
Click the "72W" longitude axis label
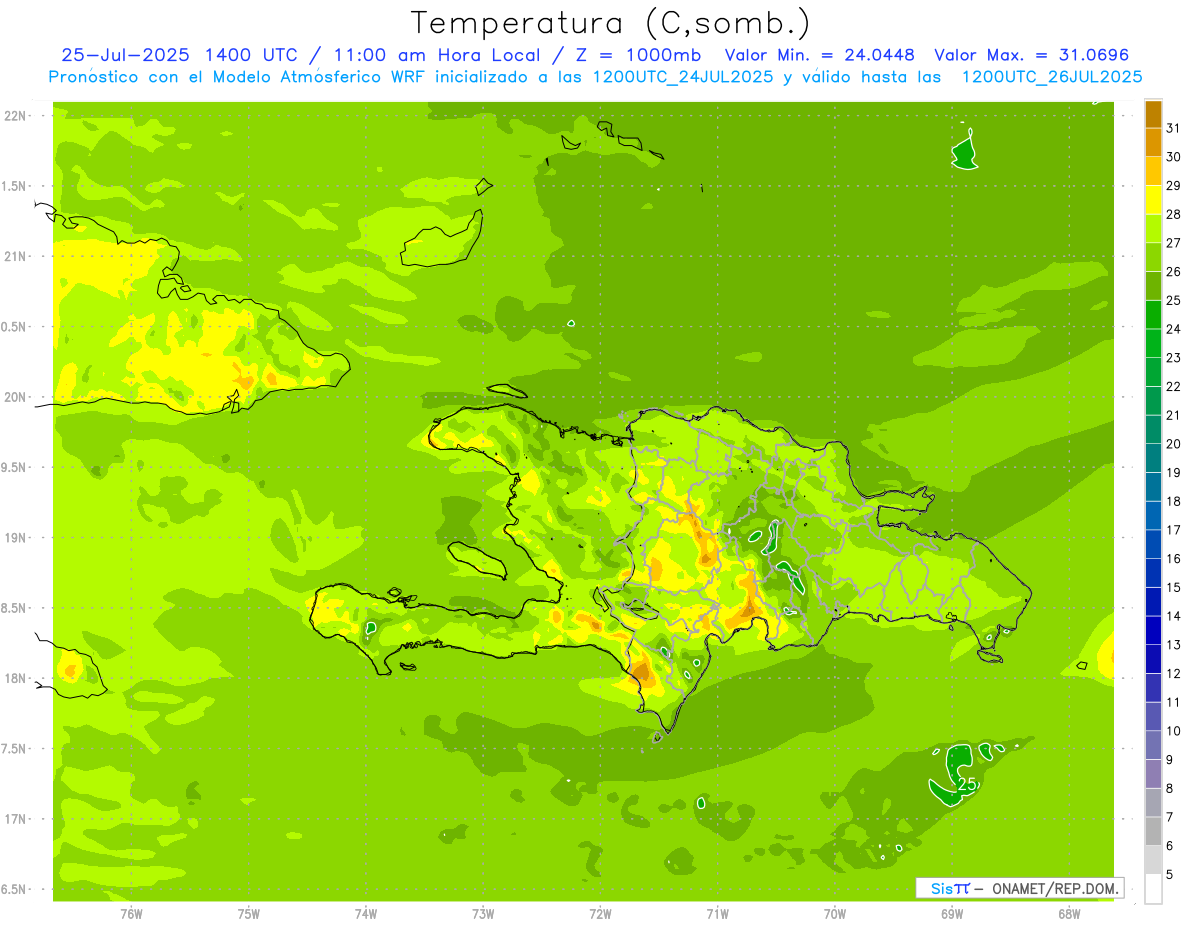(x=600, y=914)
